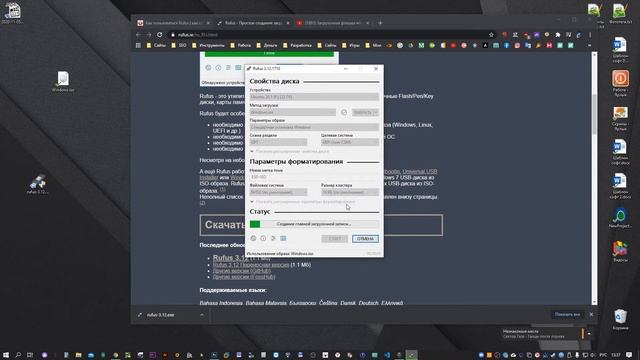Click the New volume label input field

click(x=314, y=177)
